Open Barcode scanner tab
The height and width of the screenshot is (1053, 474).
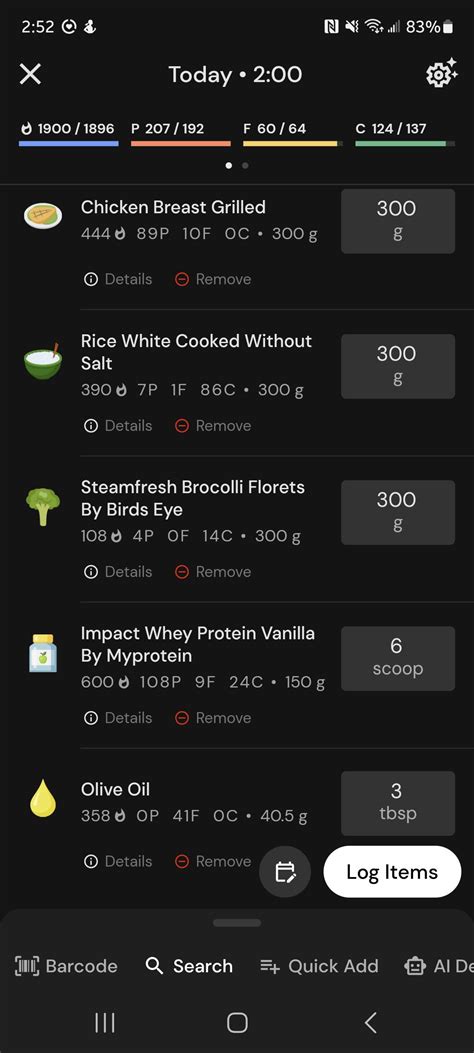point(66,966)
